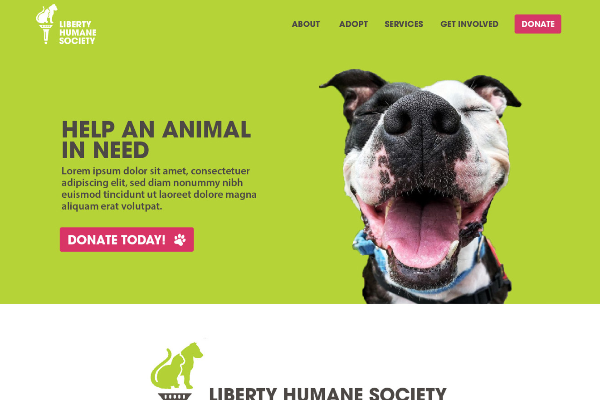Click the dog's black nose
The image size is (600, 400).
pos(421,116)
